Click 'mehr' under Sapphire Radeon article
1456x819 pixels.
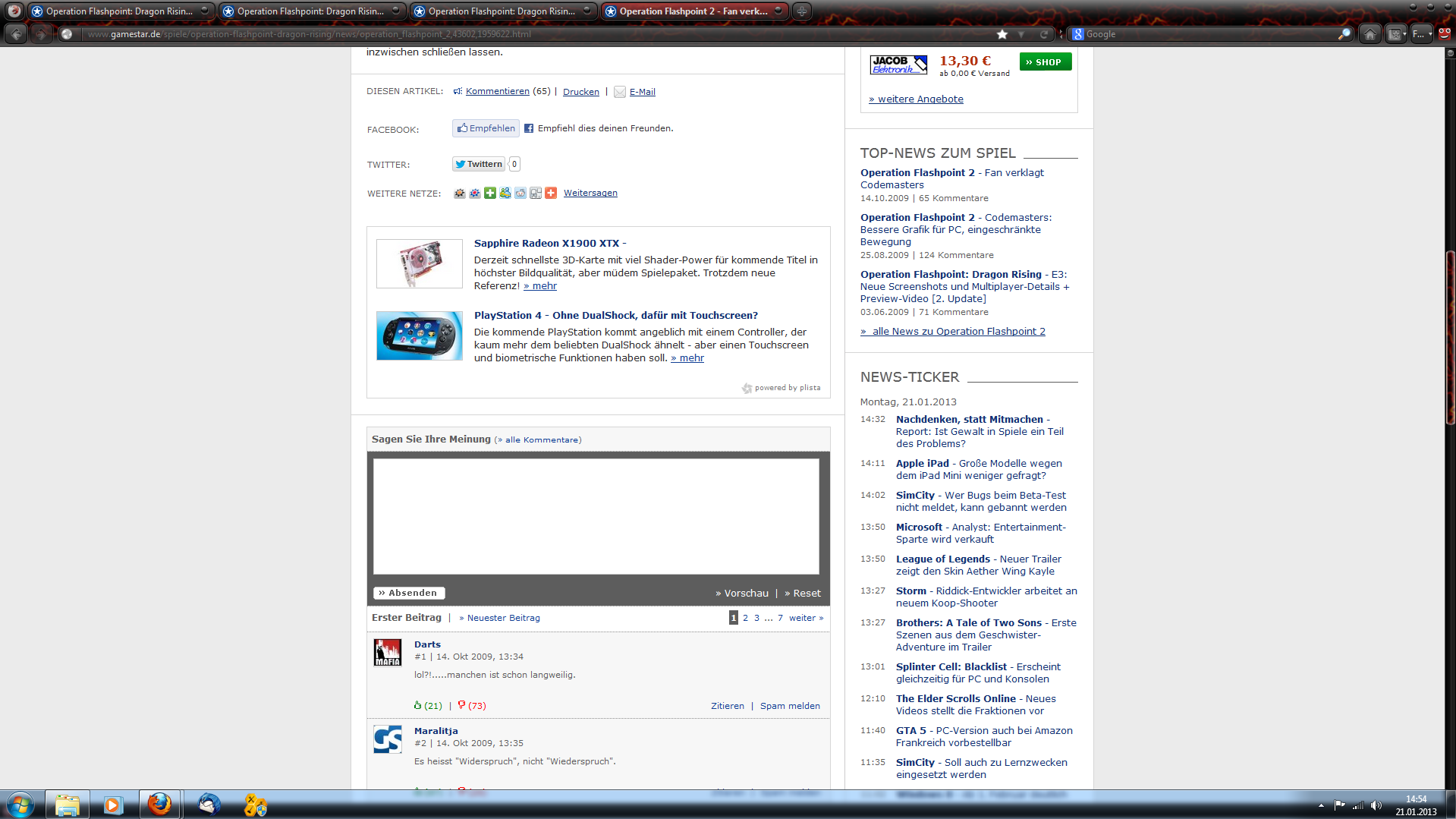click(540, 286)
